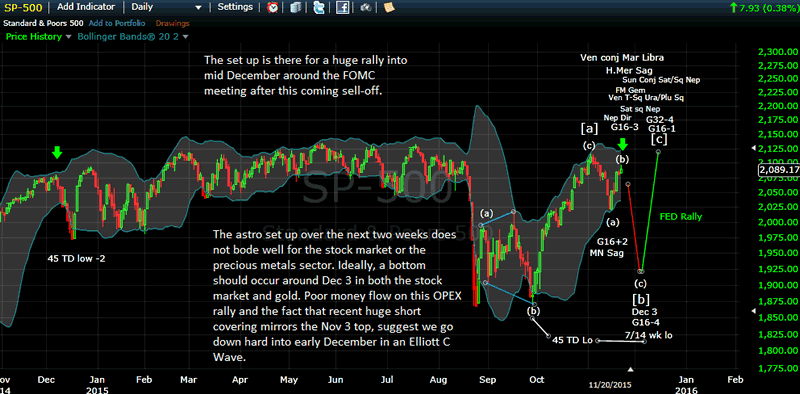Open chart Settings
Screen dimensions: 800x394
[x=235, y=7]
